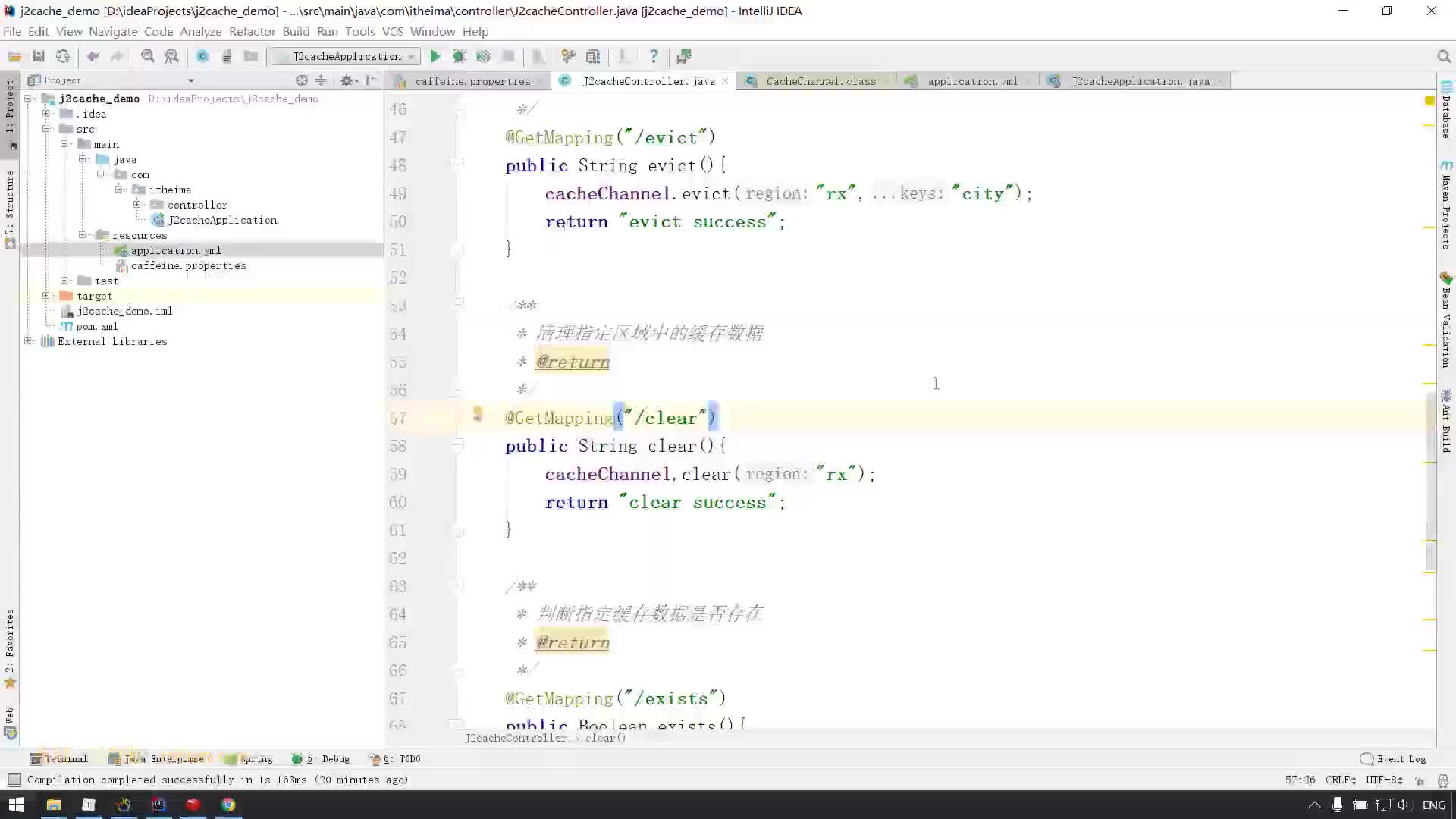Run with Coverage icon
The width and height of the screenshot is (1456, 819).
coord(483,56)
